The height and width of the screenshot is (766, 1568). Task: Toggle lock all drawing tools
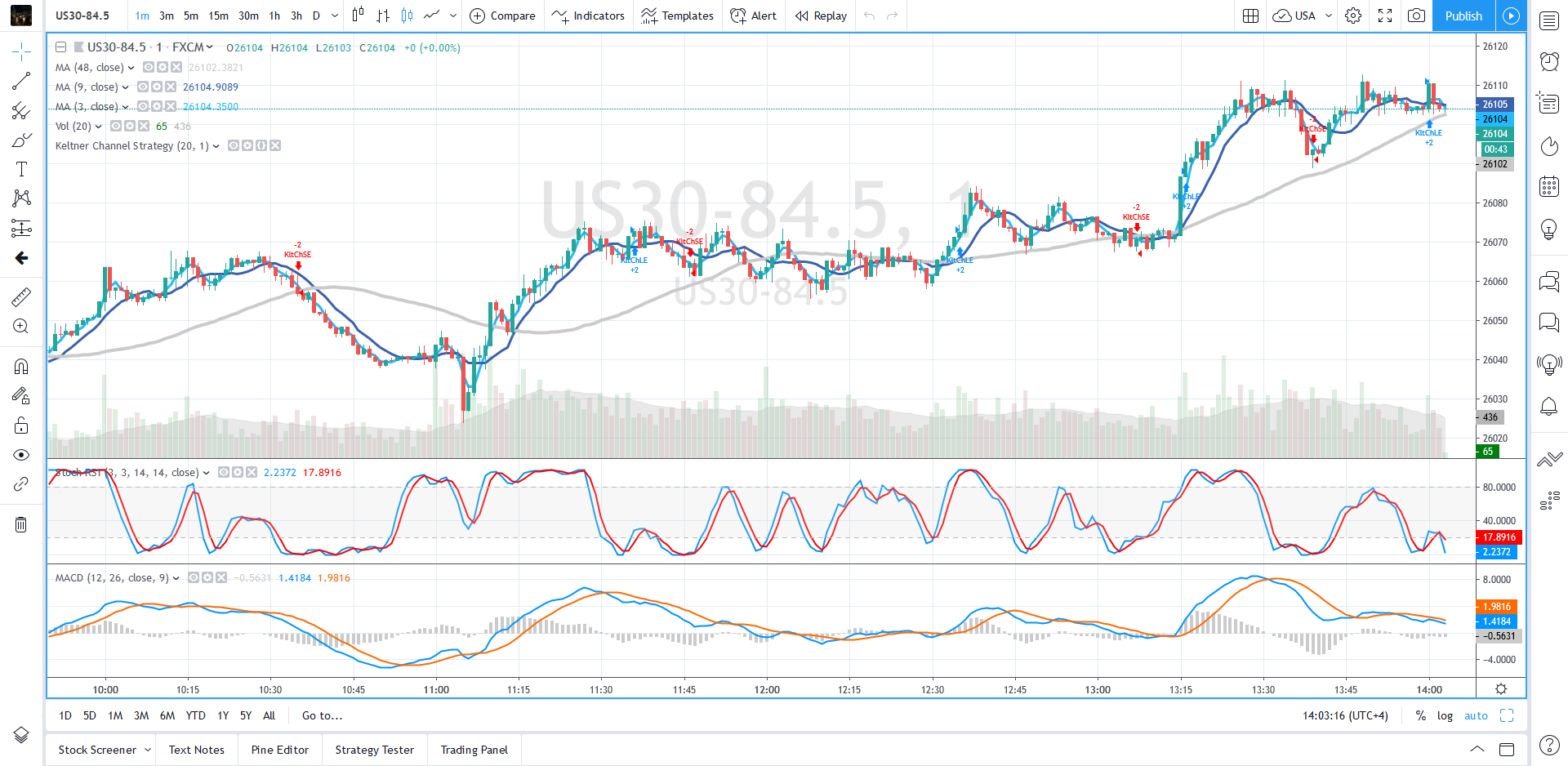(x=21, y=425)
